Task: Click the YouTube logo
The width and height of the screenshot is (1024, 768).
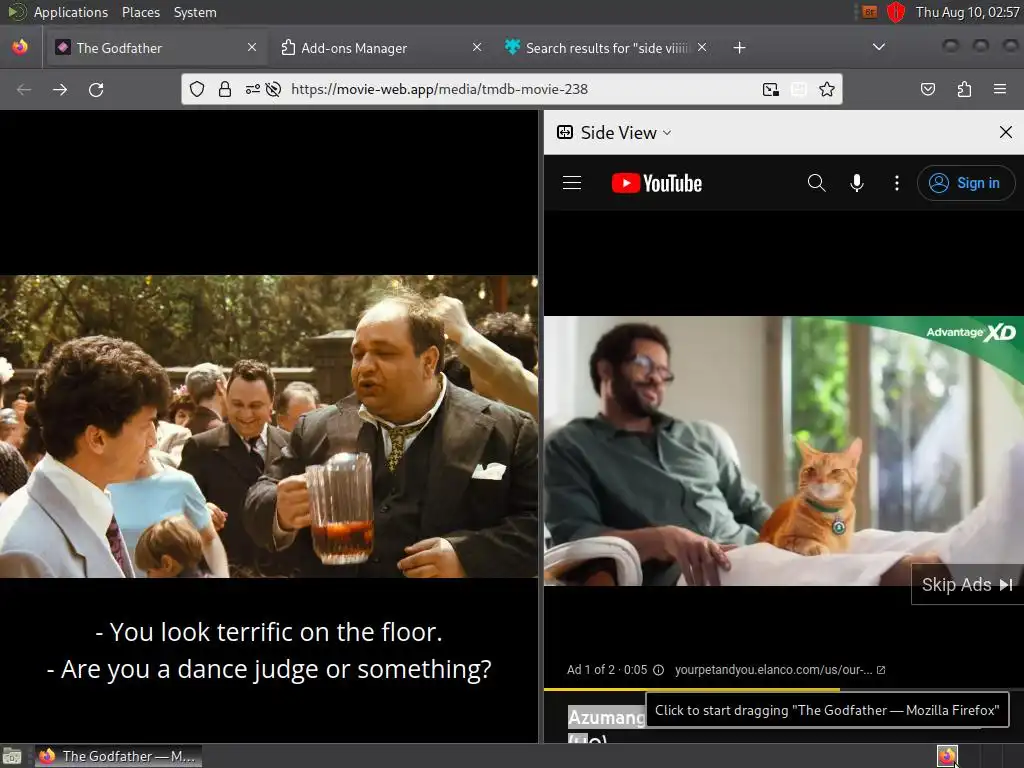Action: (657, 183)
